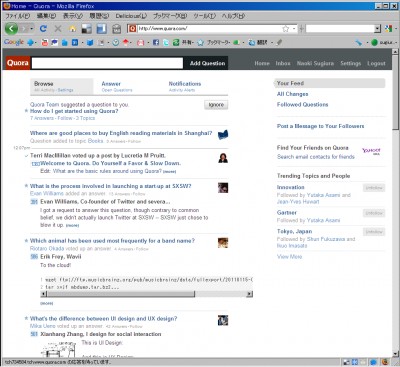Unfollow the Gartner topic

point(374,213)
